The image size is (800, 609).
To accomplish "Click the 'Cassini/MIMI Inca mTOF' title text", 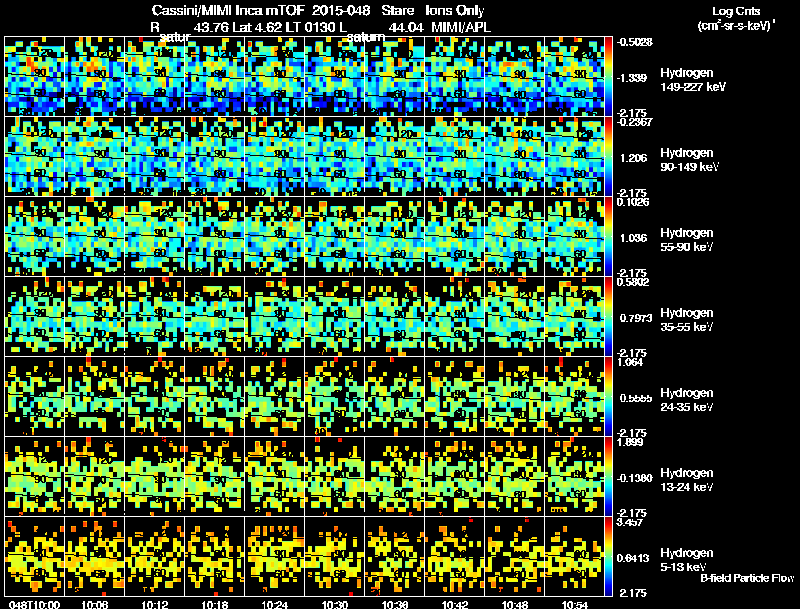I will (228, 10).
